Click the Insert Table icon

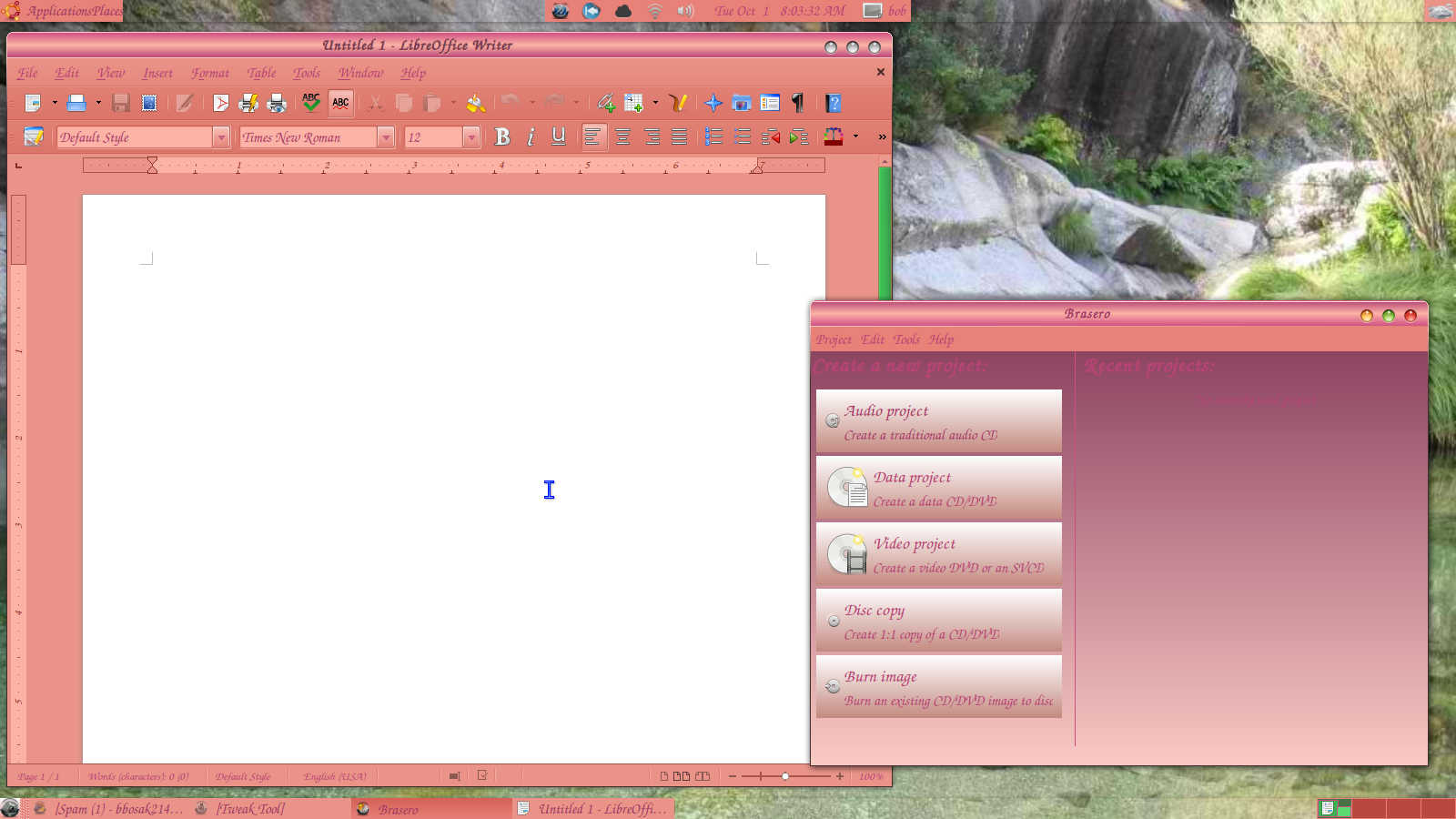tap(633, 103)
